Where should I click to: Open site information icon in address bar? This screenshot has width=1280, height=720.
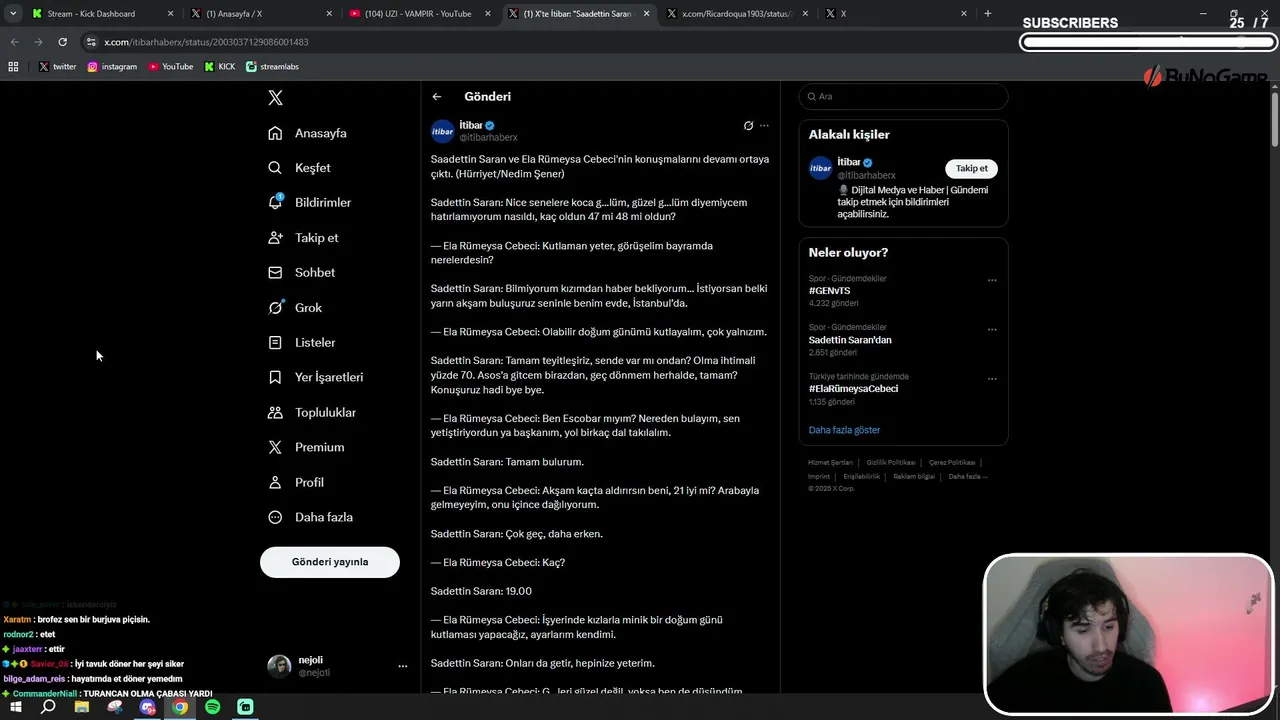[x=91, y=42]
